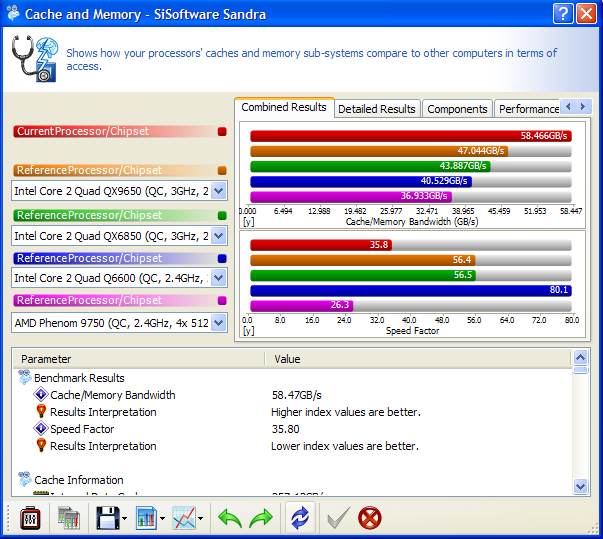Image resolution: width=603 pixels, height=539 pixels.
Task: Click lightbulb icon beside Higher index values
Action: [x=41, y=411]
